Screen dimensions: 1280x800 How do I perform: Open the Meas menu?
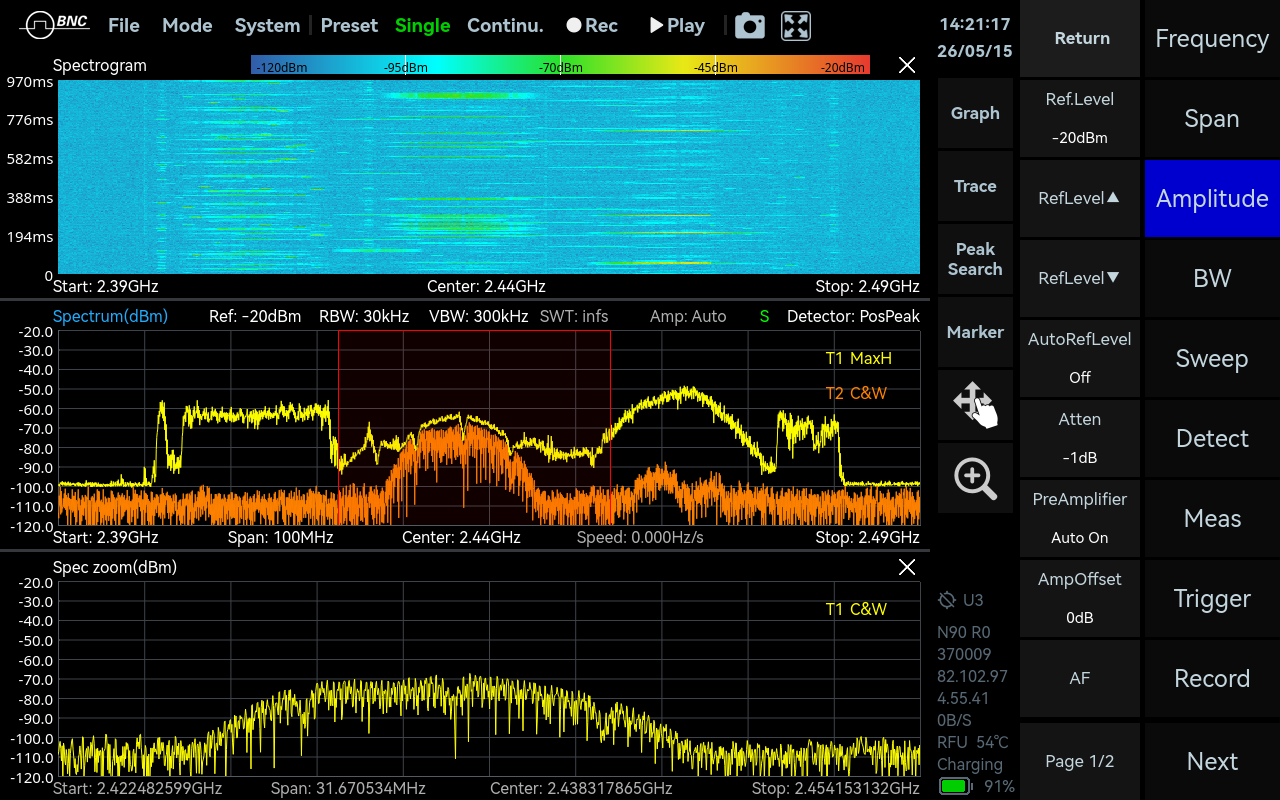tap(1212, 518)
